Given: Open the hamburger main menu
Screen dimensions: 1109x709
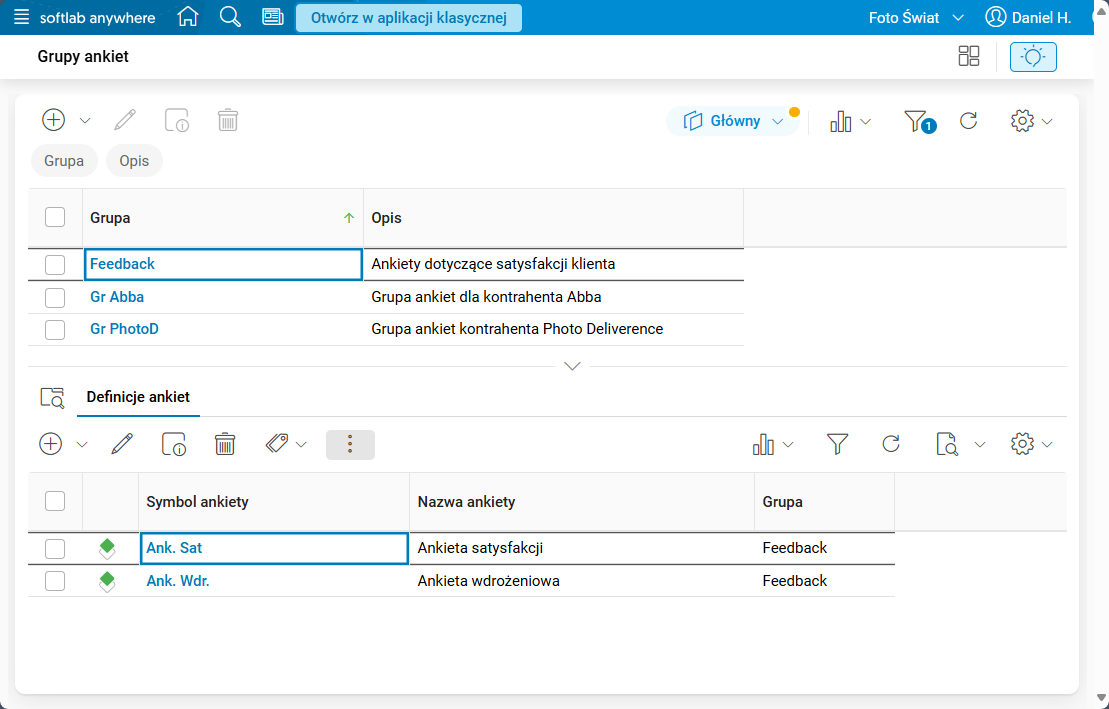Looking at the screenshot, I should coord(21,18).
